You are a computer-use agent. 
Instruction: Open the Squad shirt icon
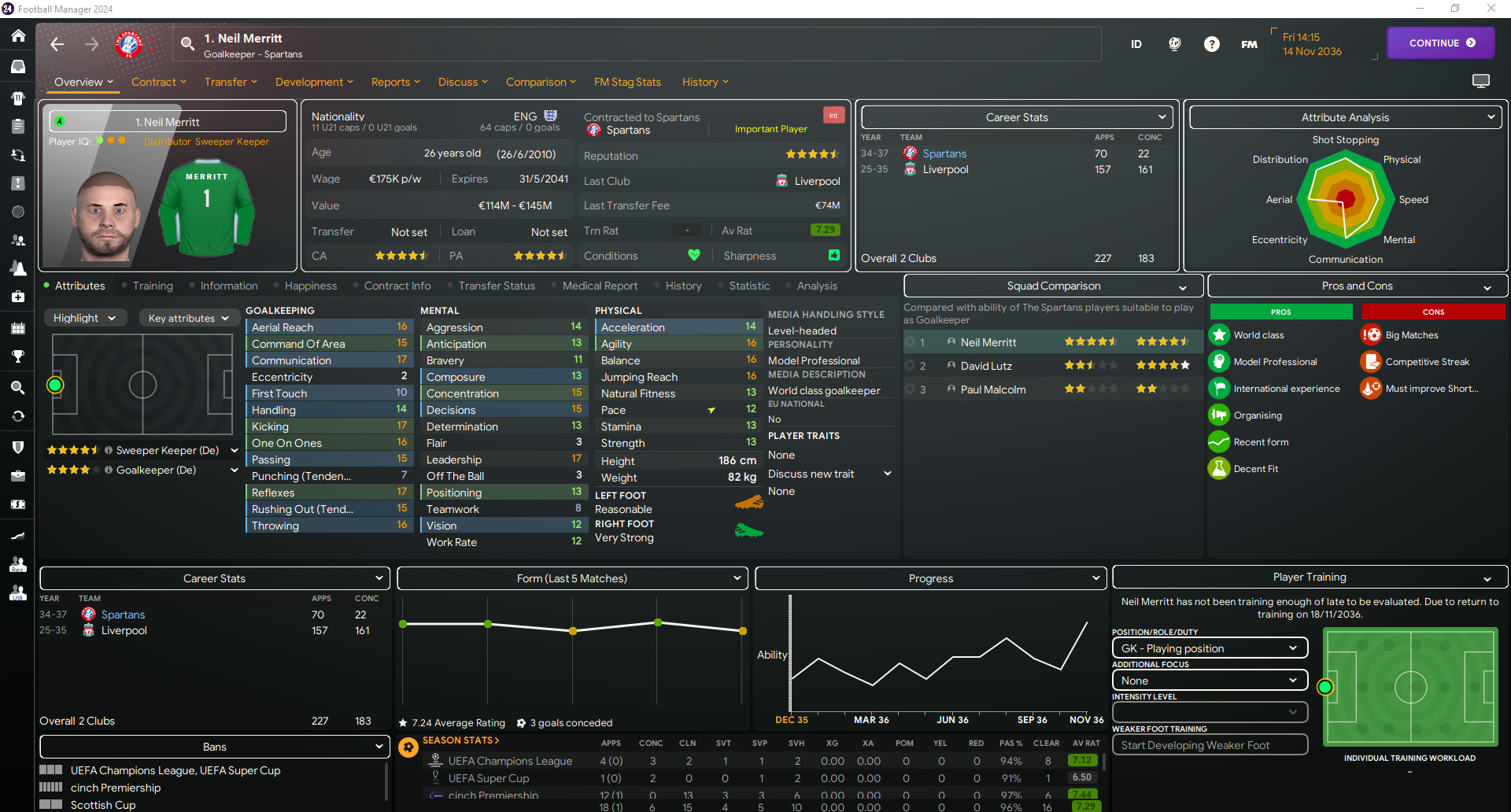coord(18,98)
